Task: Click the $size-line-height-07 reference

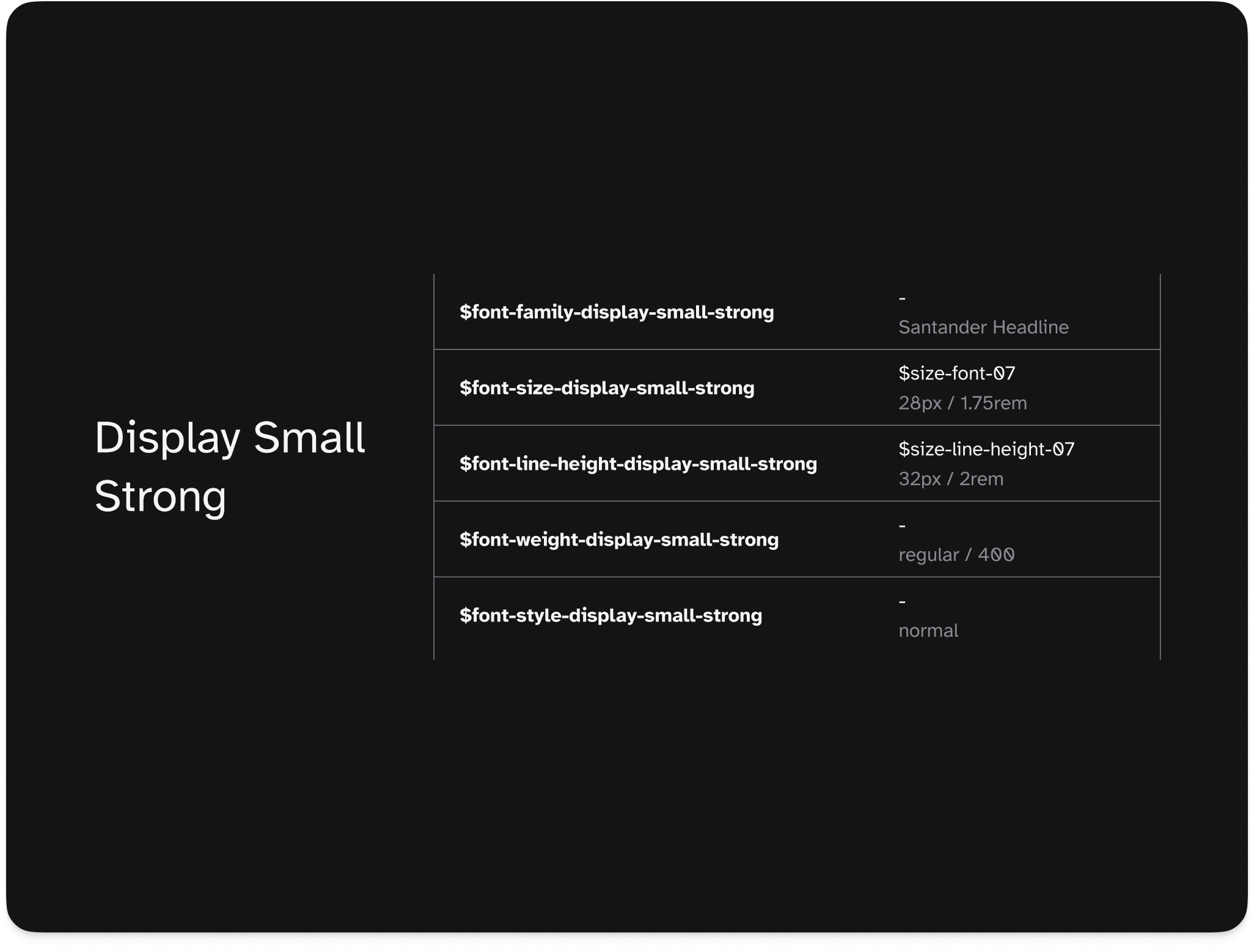Action: click(x=986, y=449)
